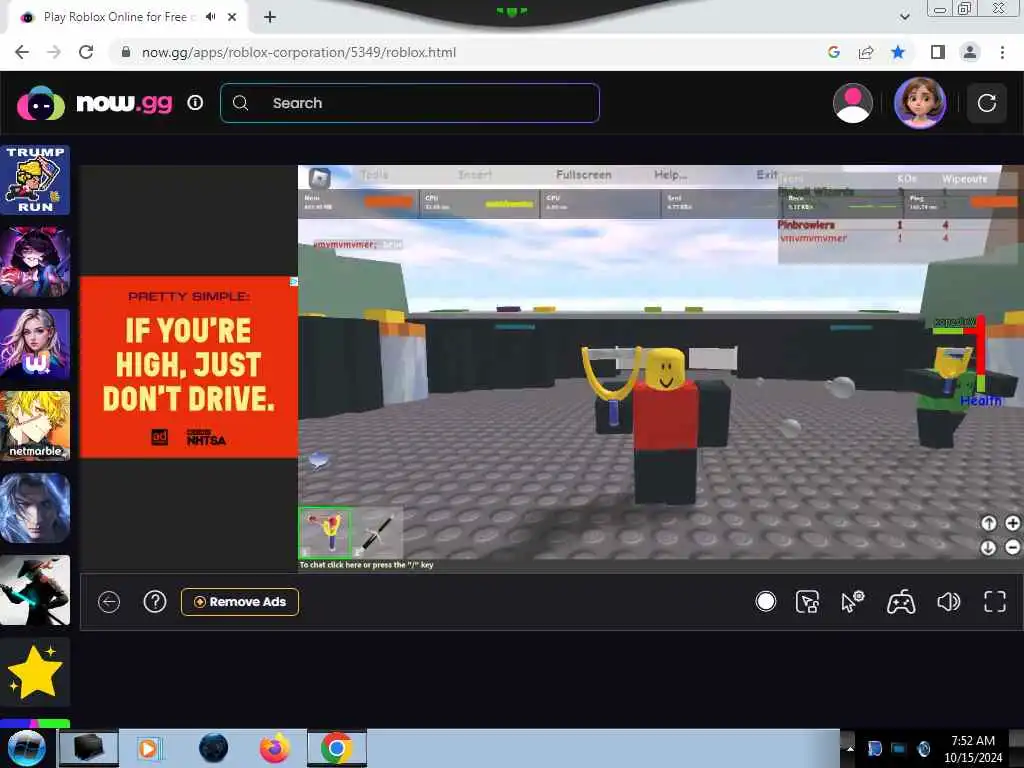Viewport: 1024px width, 768px height.
Task: Open the Insert menu in Roblox
Action: click(475, 175)
